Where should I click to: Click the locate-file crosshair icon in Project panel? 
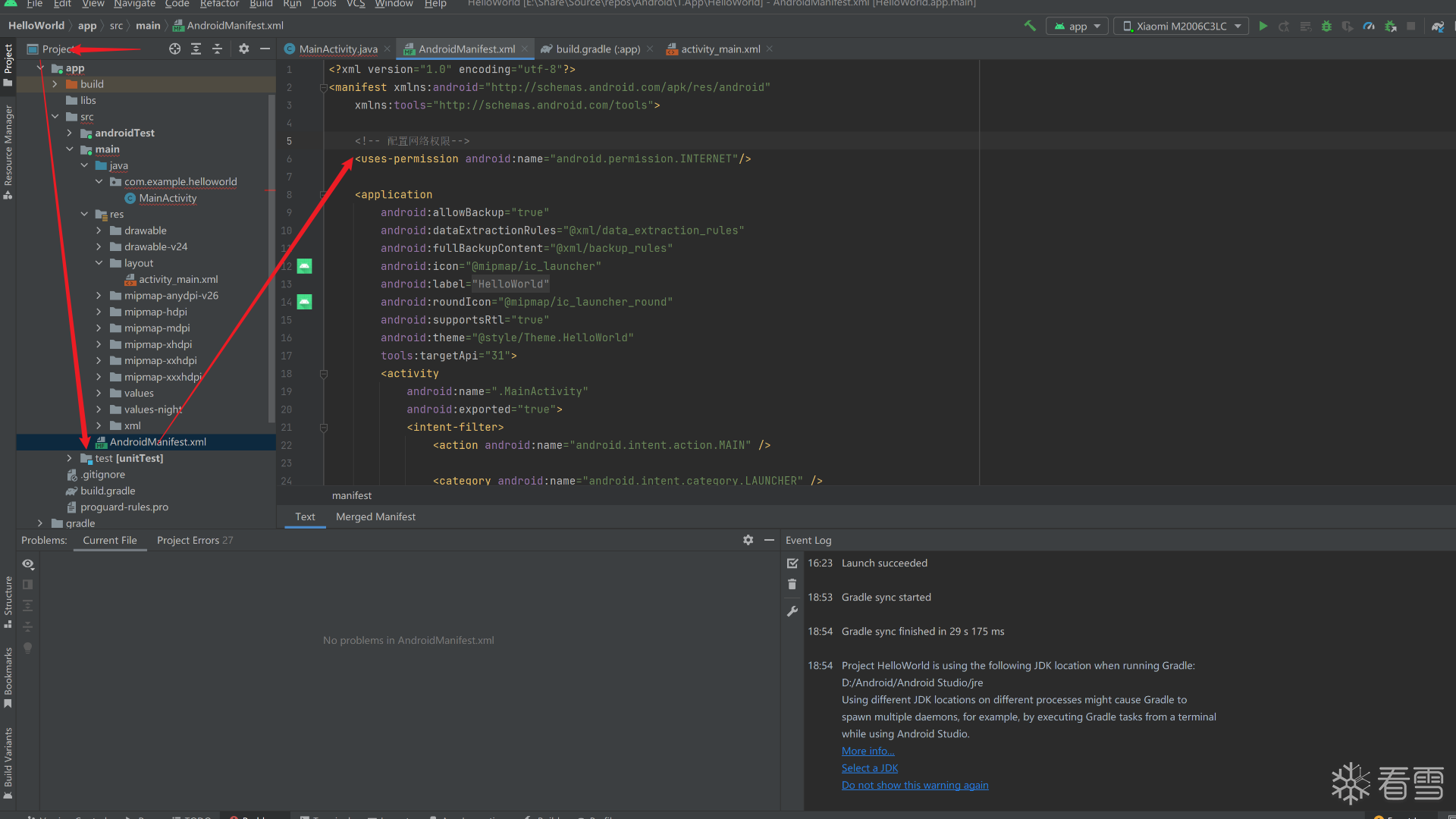(x=174, y=49)
